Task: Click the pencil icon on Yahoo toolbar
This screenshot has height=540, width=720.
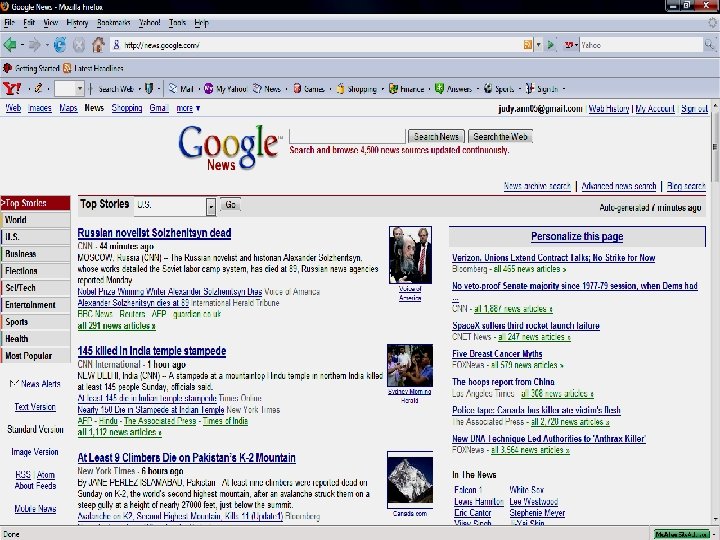Action: 39,88
